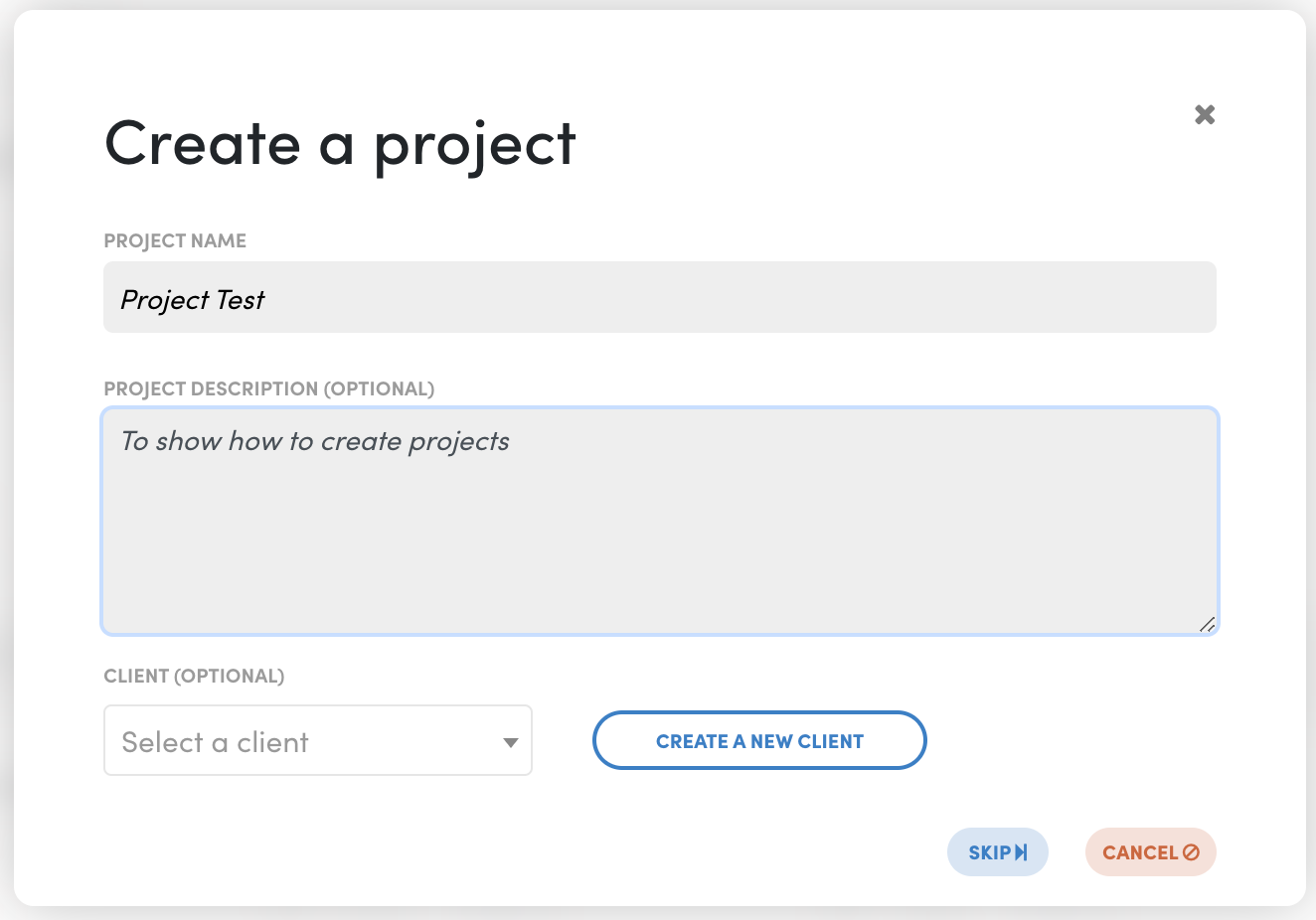Click the Create a New Client button
Screen dimensions: 1316x920
[x=759, y=741]
